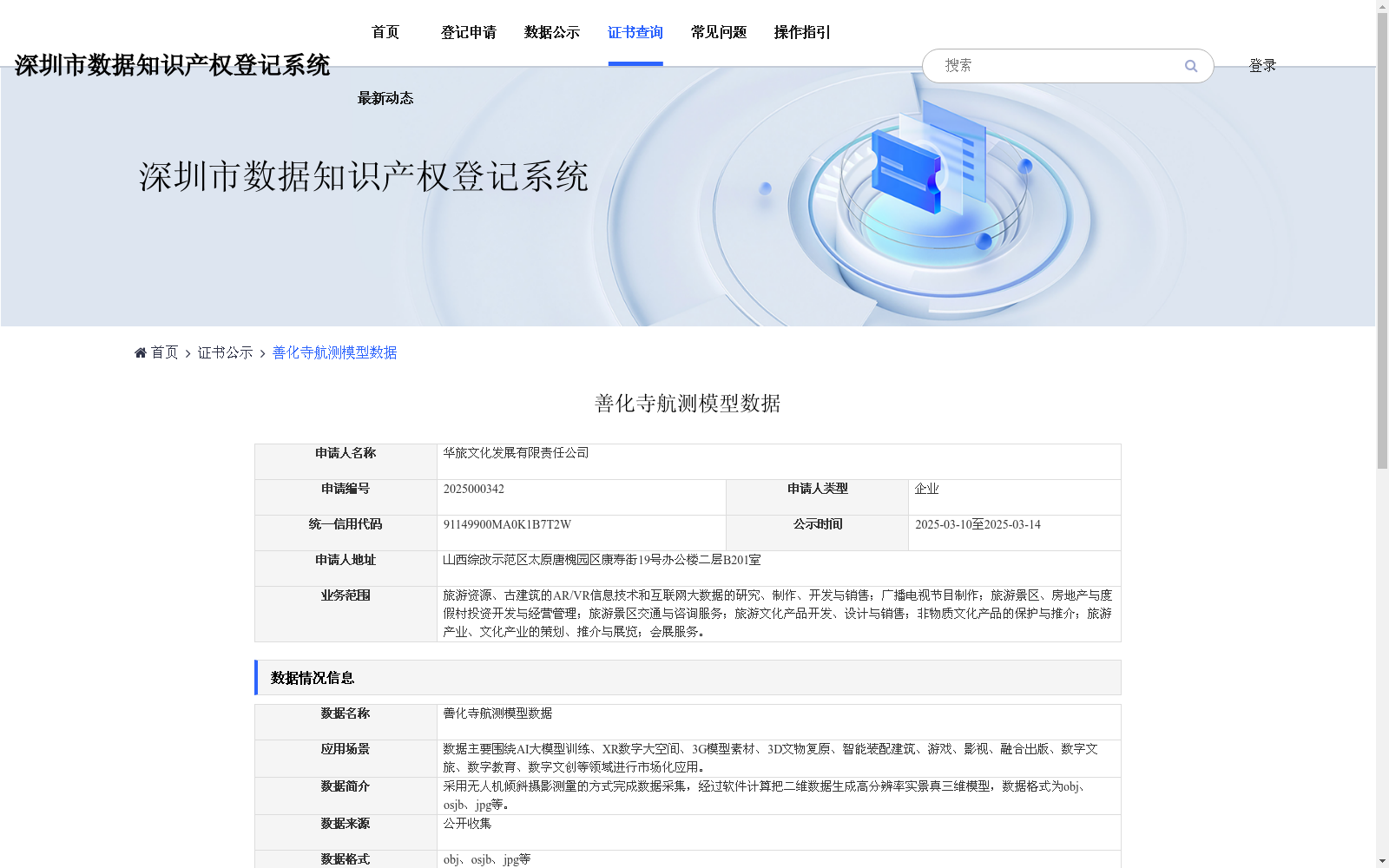Click the 统一信用代码 label cell

pos(346,533)
